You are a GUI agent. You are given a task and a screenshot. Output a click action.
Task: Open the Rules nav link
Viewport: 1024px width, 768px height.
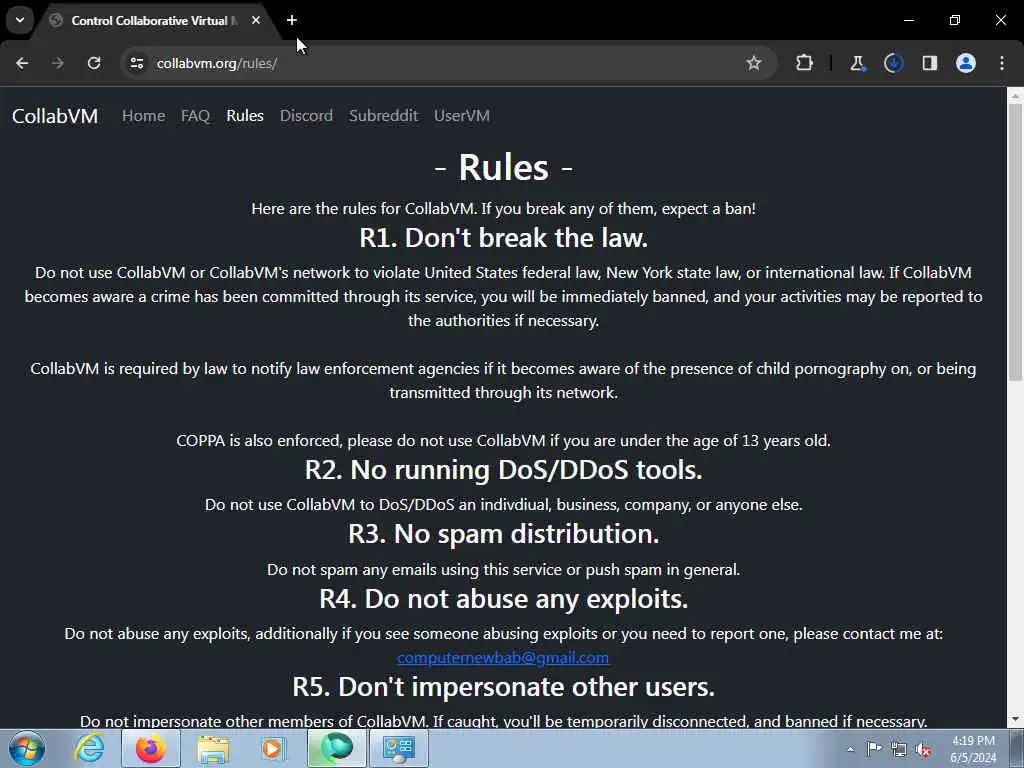[245, 116]
